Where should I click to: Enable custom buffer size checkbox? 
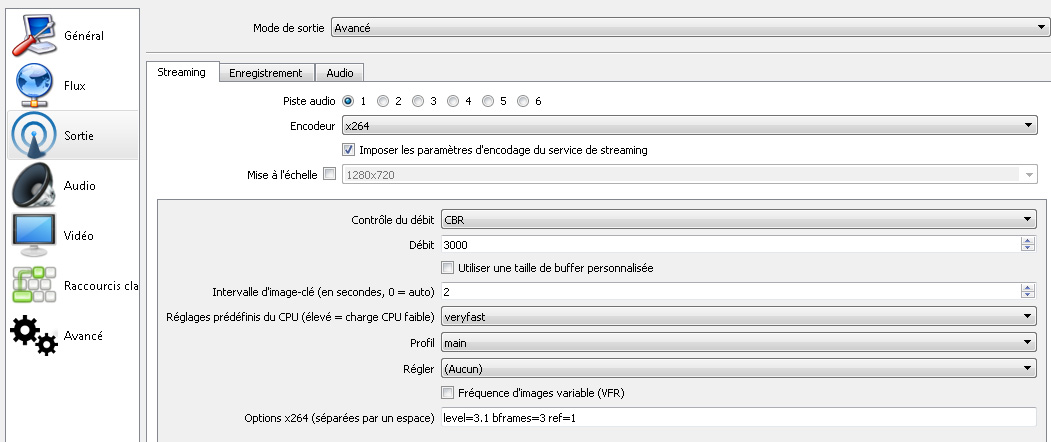(447, 268)
